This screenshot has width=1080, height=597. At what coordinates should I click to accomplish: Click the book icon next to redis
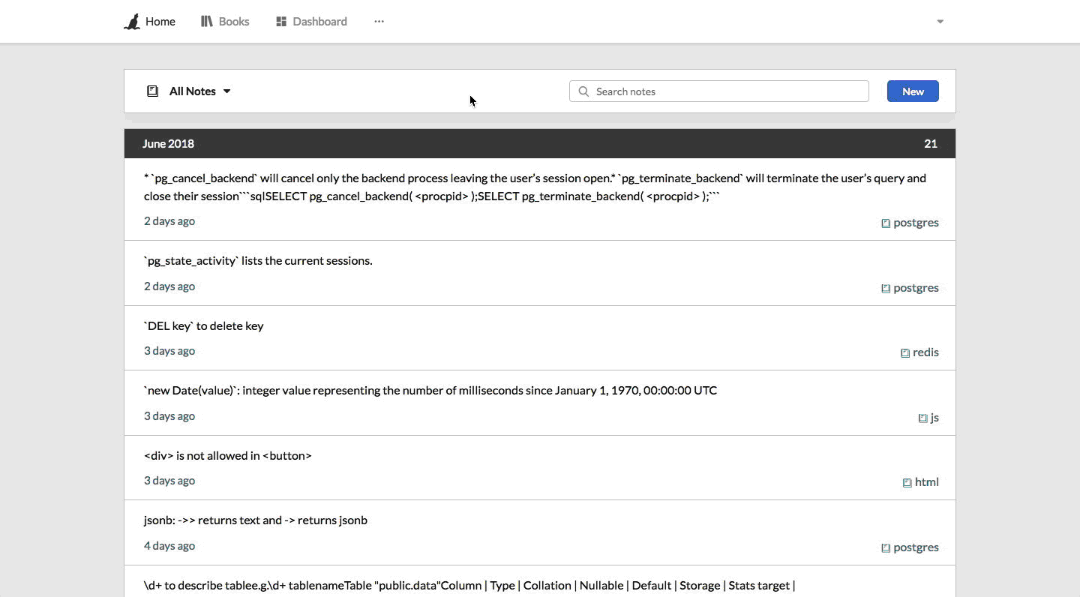[x=905, y=353]
